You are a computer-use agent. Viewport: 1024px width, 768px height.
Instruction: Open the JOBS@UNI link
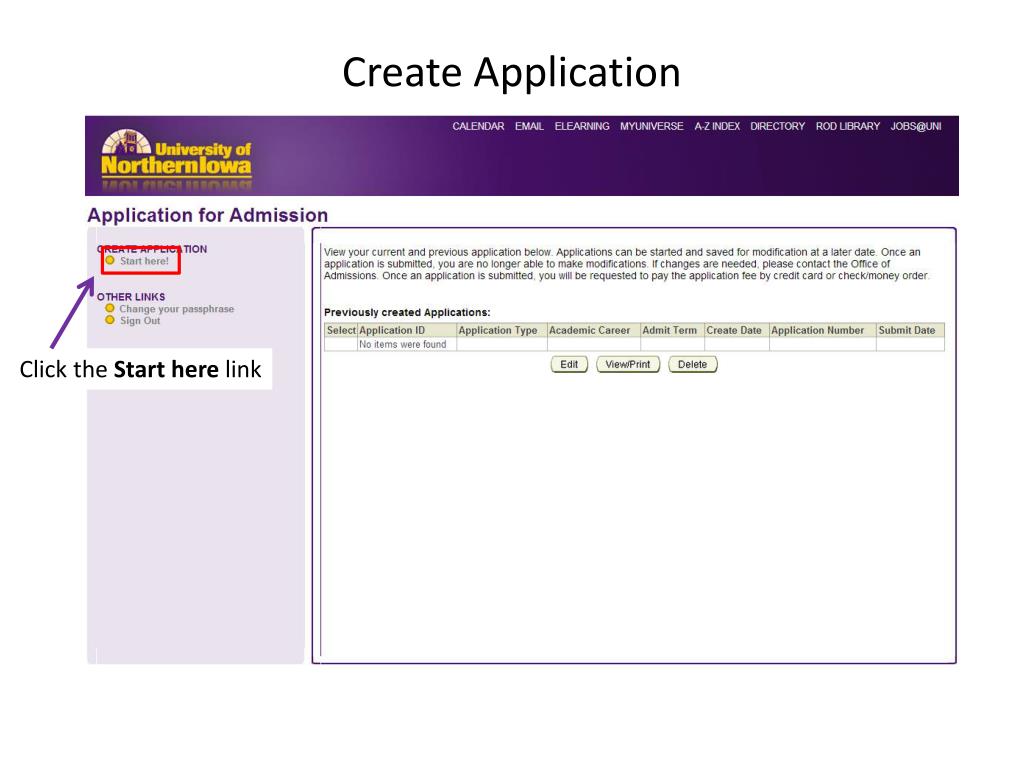[x=916, y=126]
